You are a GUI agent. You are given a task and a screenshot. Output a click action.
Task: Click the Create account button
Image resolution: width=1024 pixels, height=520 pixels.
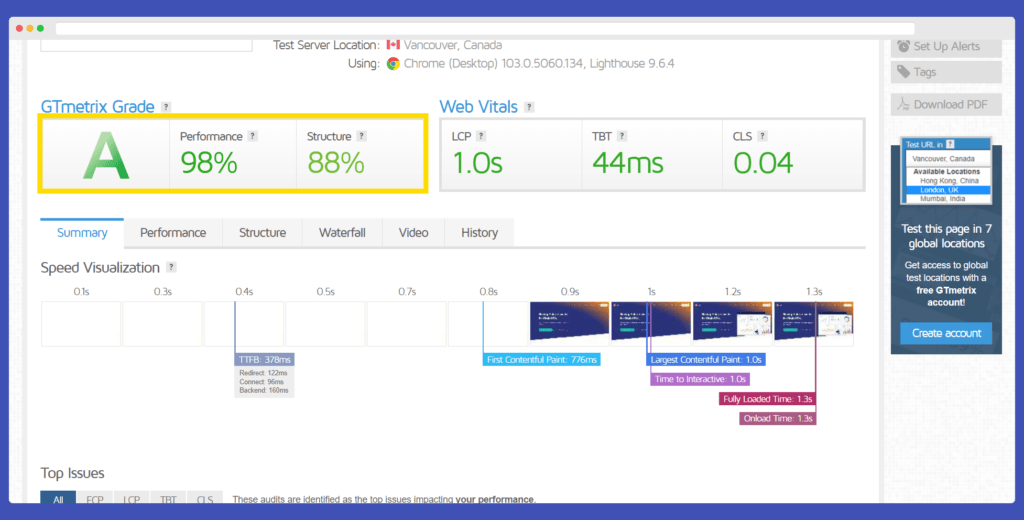(946, 333)
